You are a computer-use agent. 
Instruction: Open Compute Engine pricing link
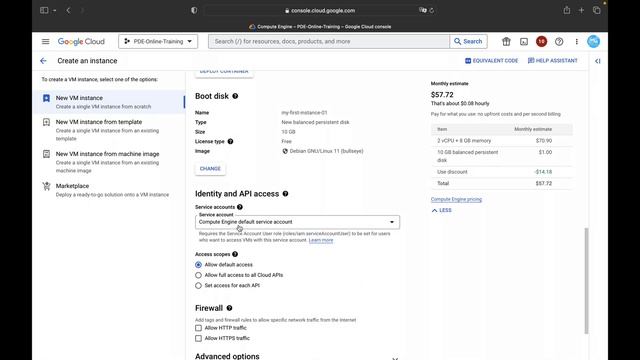click(456, 199)
